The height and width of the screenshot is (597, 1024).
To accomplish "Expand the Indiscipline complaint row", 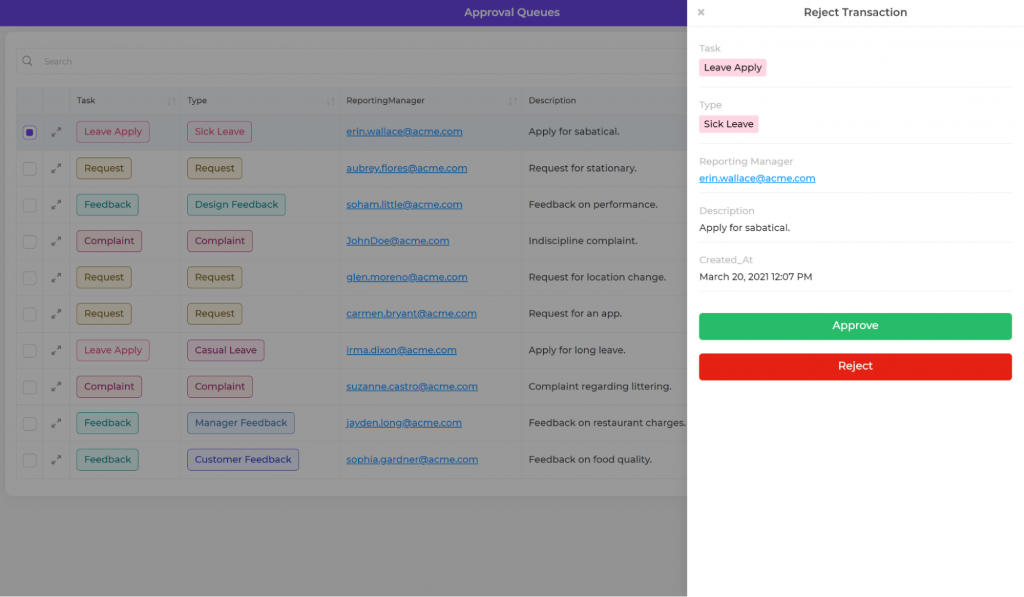I will coord(58,240).
